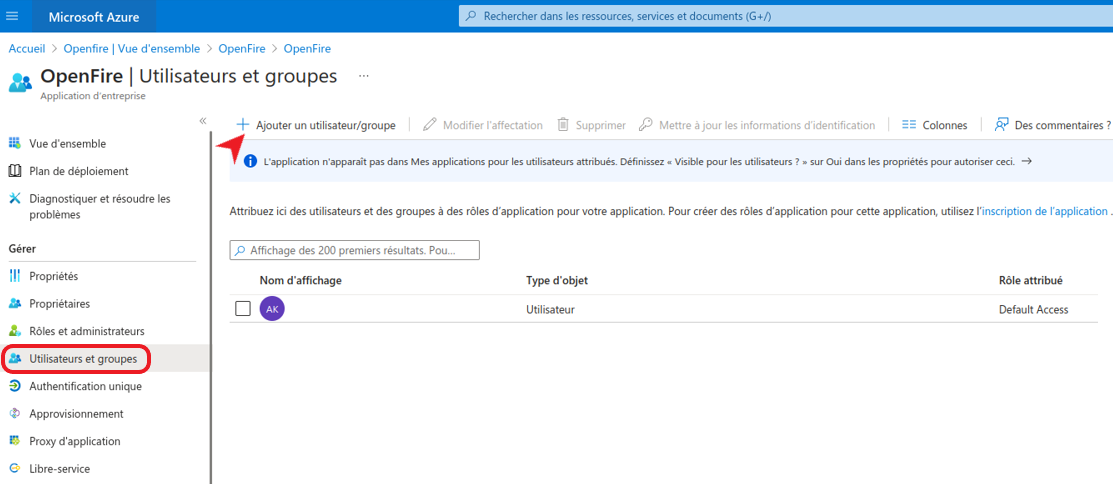
Task: Open the Azure portal hamburger menu
Action: [12, 16]
